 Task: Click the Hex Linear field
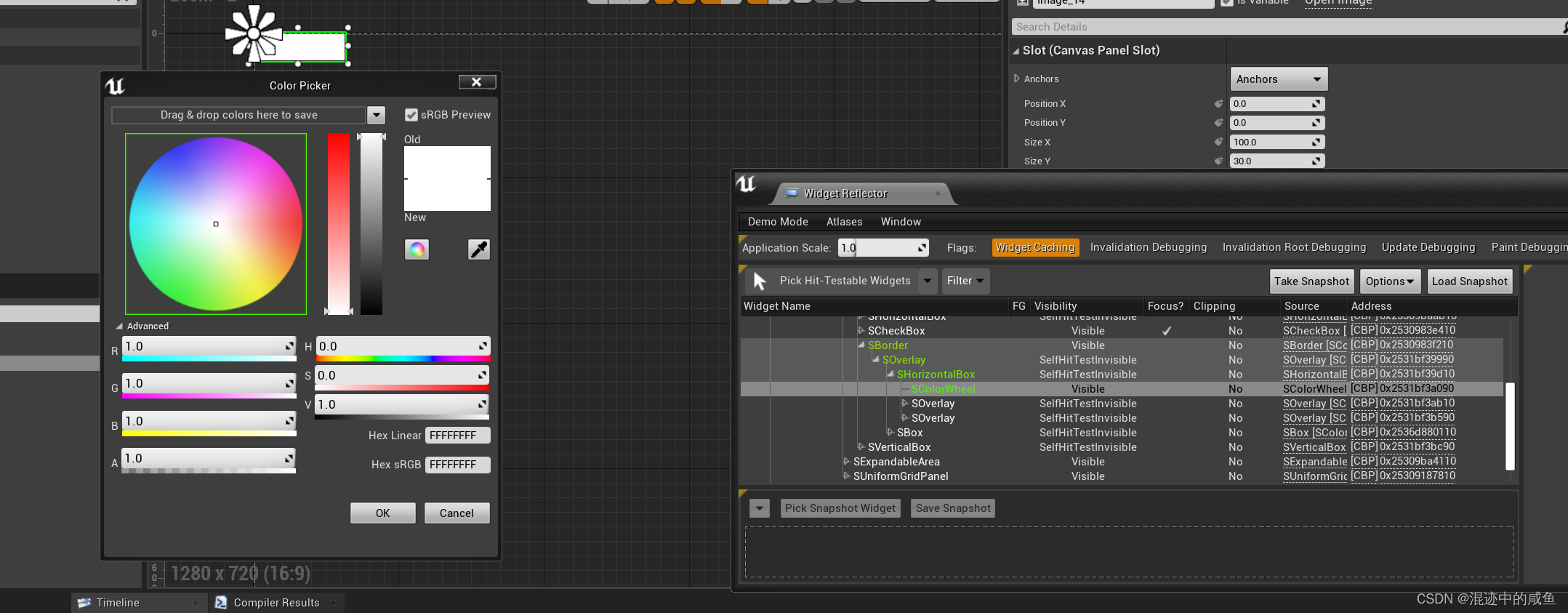click(x=457, y=436)
